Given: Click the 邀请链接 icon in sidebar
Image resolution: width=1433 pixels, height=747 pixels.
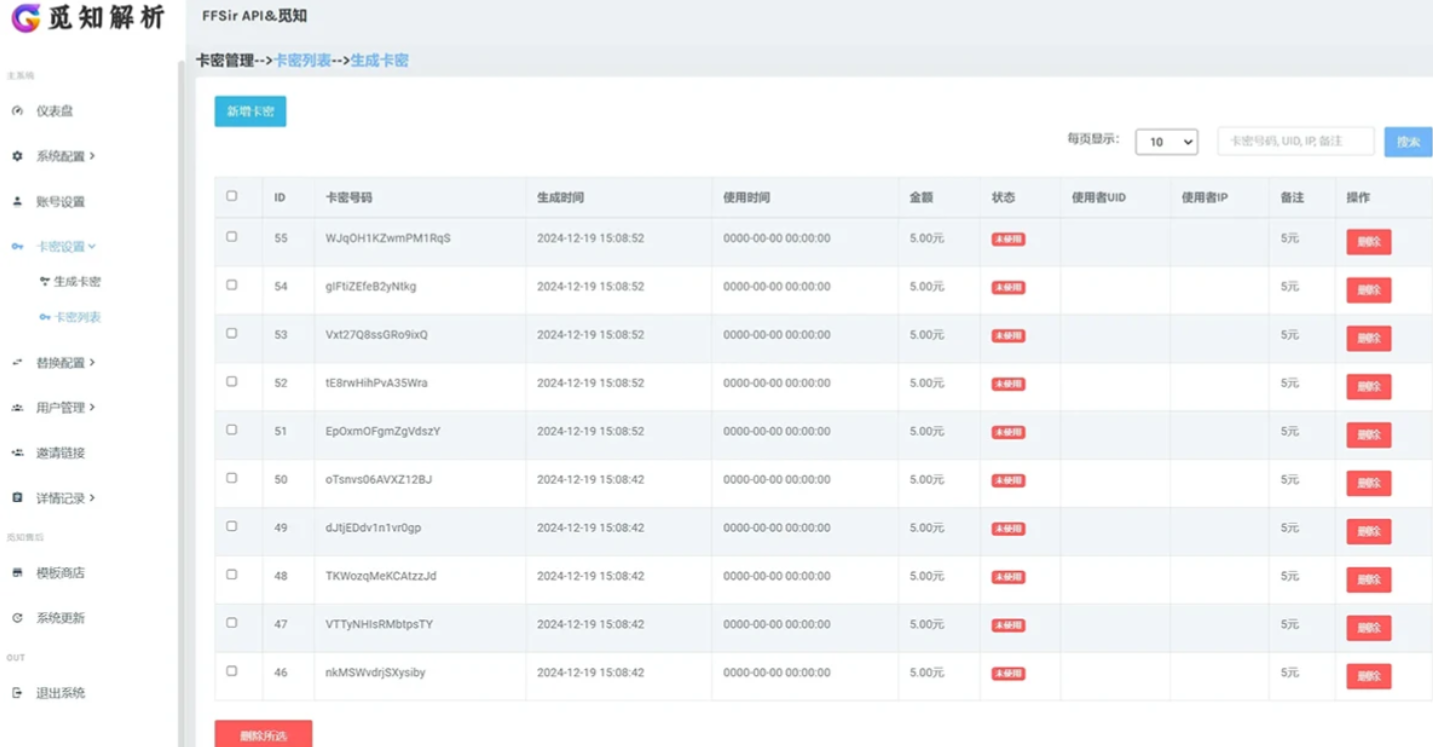Looking at the screenshot, I should [17, 453].
